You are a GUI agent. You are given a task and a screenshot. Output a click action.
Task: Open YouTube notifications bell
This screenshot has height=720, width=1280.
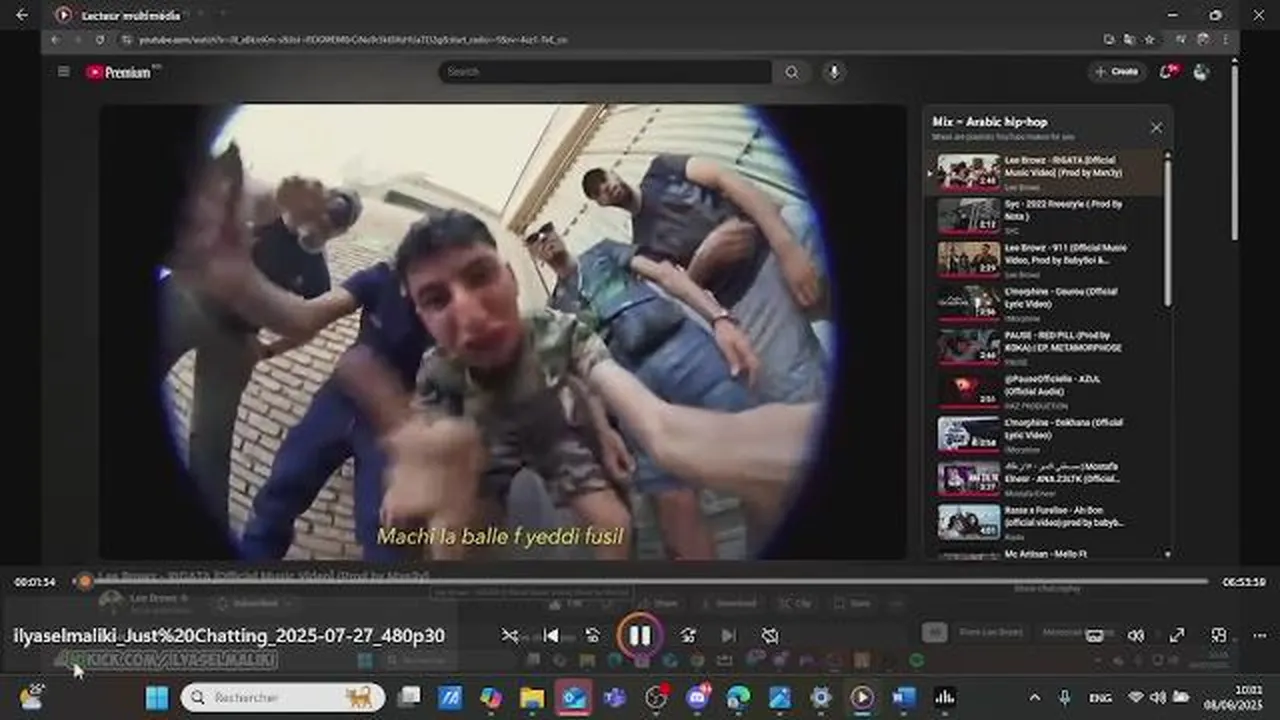(x=1167, y=72)
